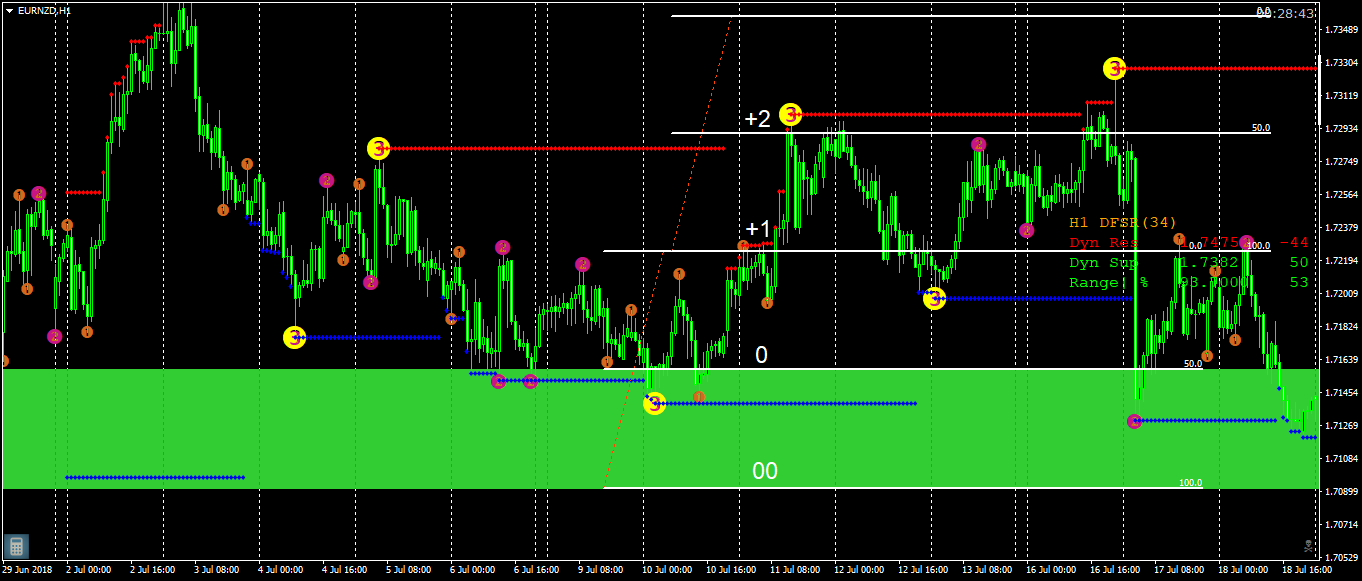This screenshot has height=581, width=1362.
Task: Select the Dyn Sup indicator line
Action: [1189, 262]
